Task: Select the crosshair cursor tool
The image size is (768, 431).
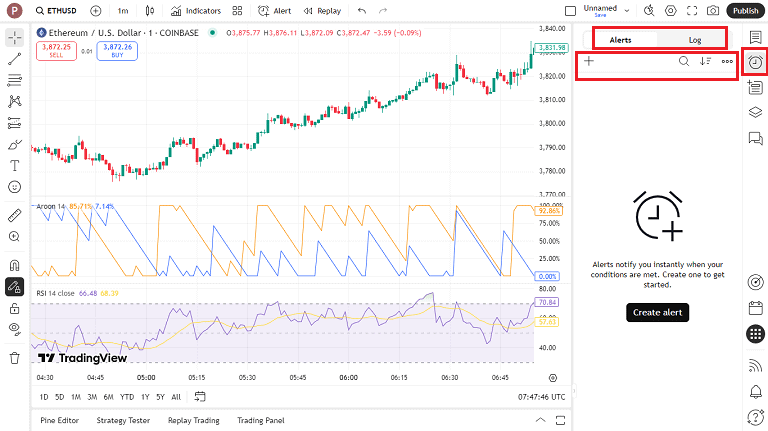Action: coord(15,38)
